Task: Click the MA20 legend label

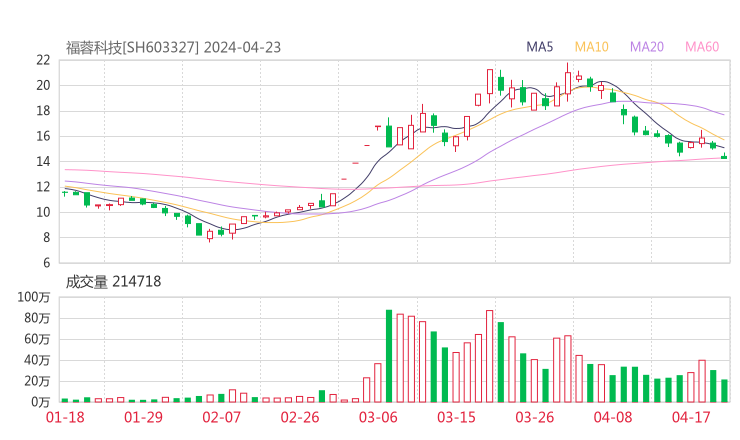Action: click(647, 47)
